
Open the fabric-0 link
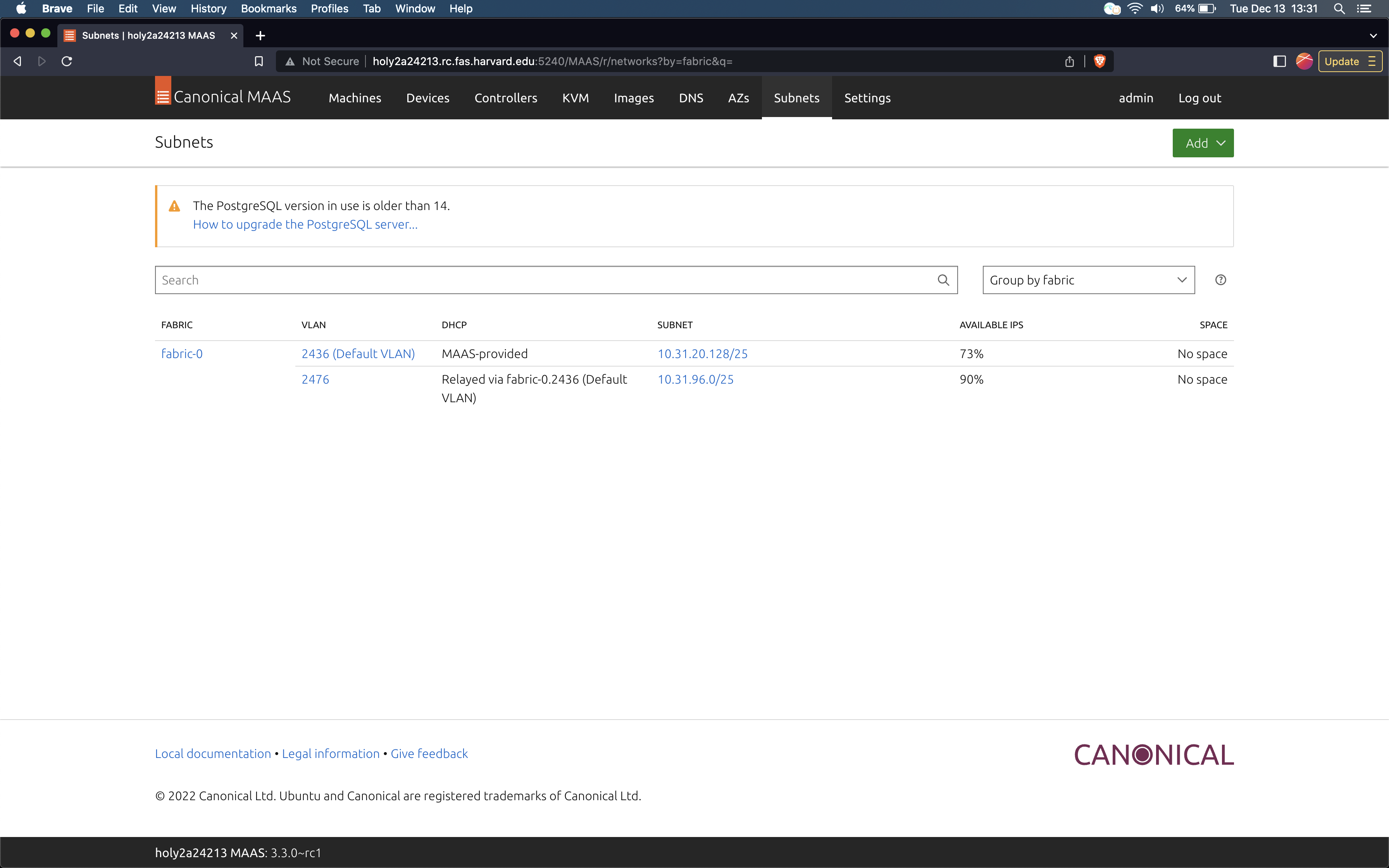pyautogui.click(x=181, y=354)
